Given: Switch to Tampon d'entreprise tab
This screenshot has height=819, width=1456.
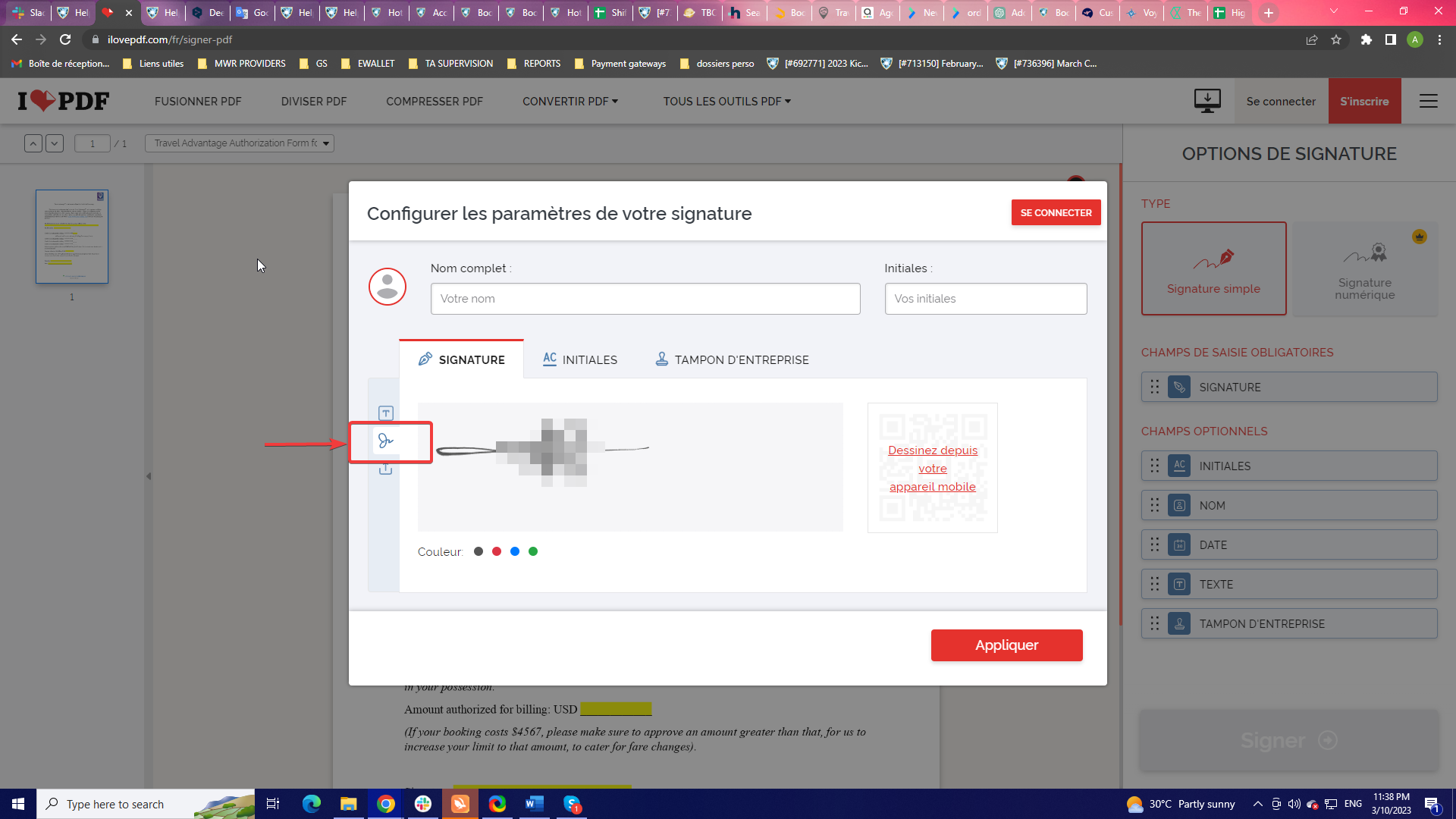Looking at the screenshot, I should (732, 359).
